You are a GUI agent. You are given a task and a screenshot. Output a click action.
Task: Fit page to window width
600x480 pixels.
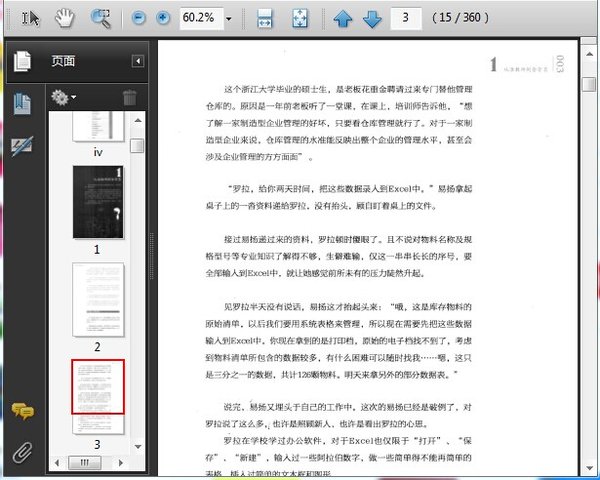tap(265, 18)
